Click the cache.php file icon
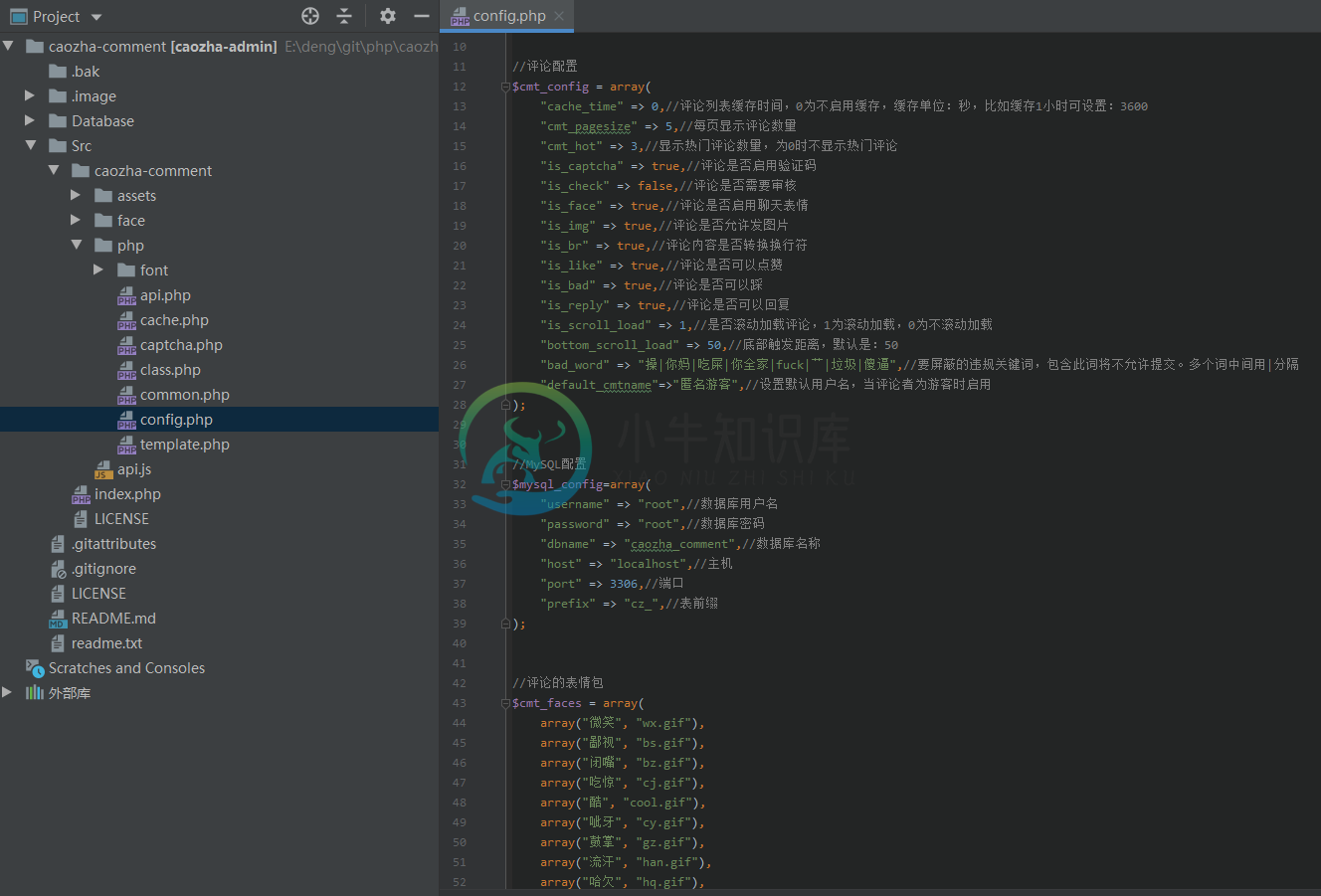The width and height of the screenshot is (1321, 896). point(126,320)
